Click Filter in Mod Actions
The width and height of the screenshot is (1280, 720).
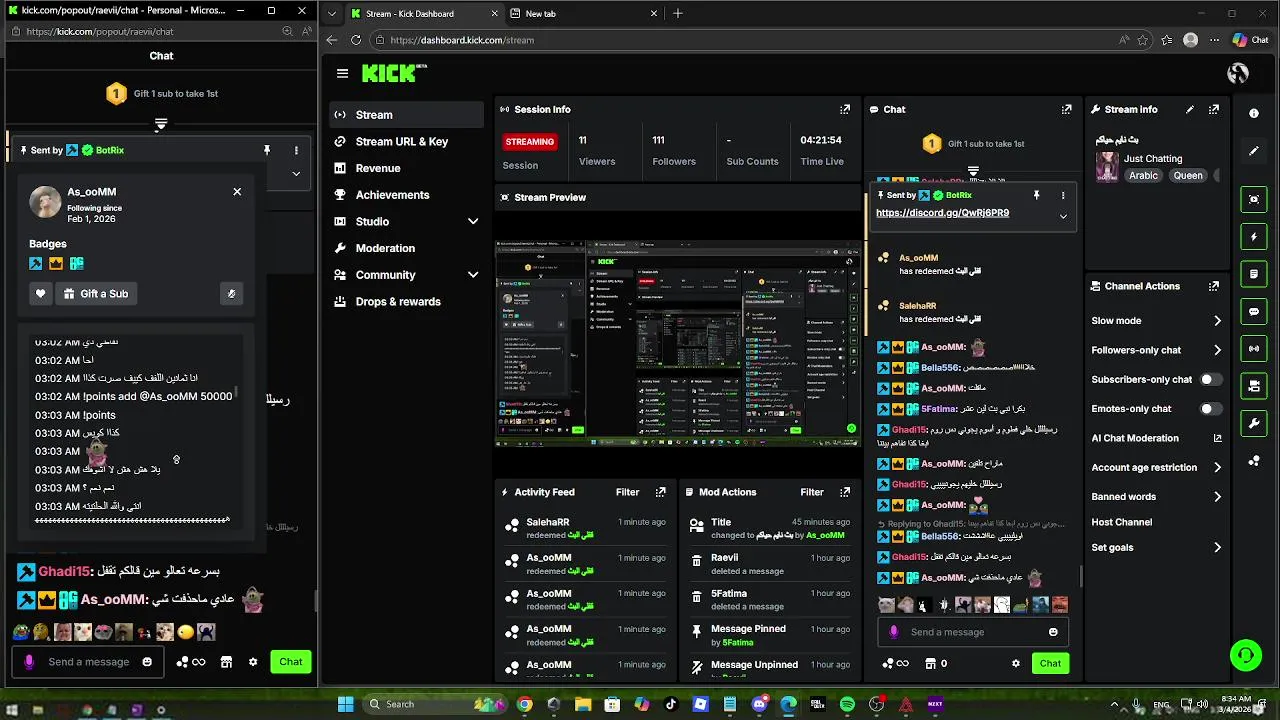812,492
